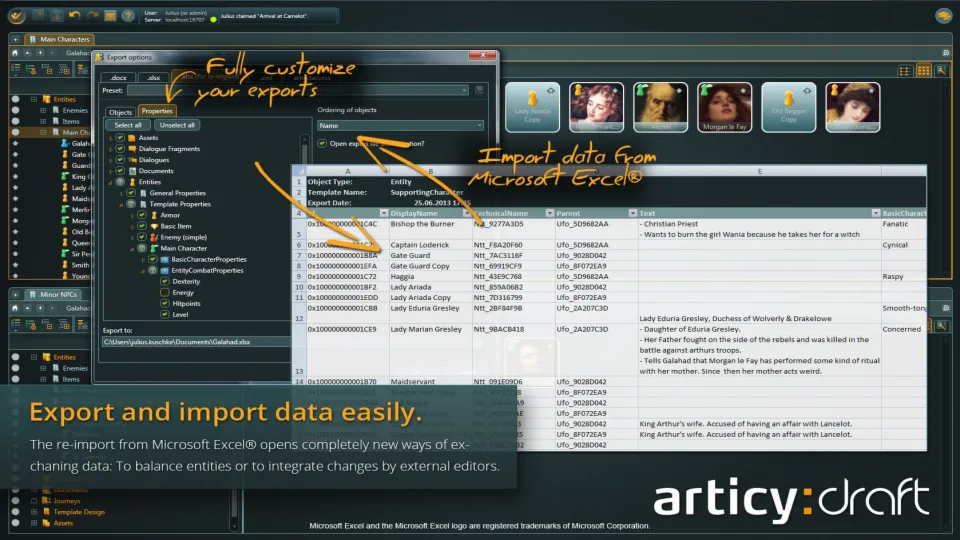Click expand-all tree icon in Main Characters toolbar
The width and height of the screenshot is (960, 540).
[64, 69]
